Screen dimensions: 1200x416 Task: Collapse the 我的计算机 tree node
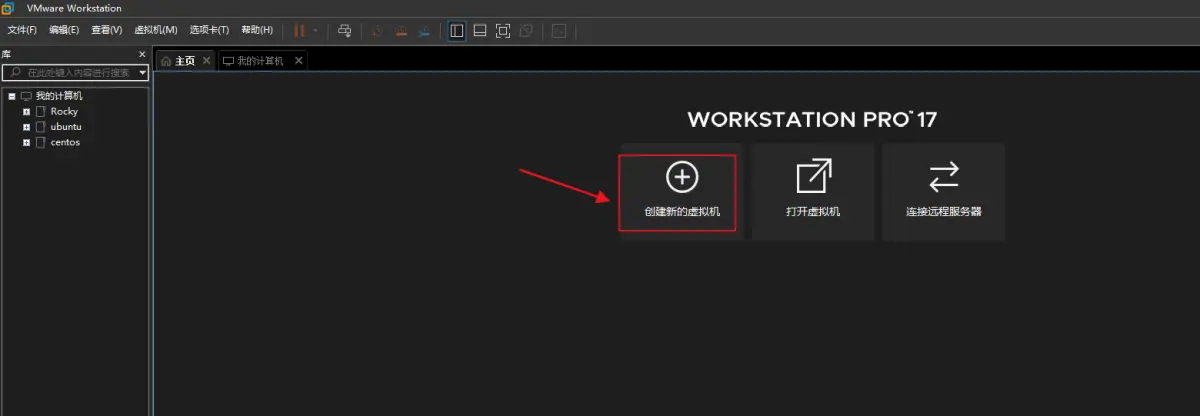point(12,96)
